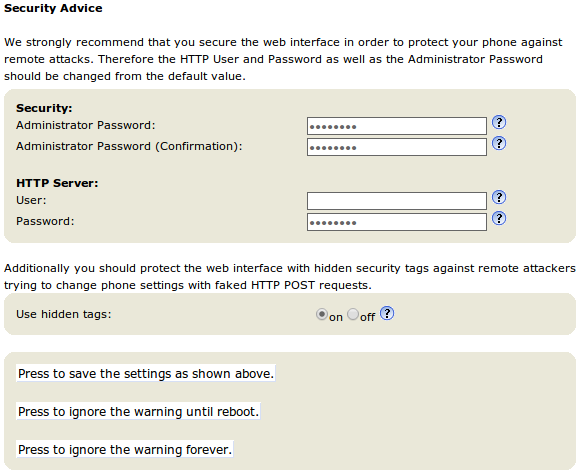Show help for HTTP Server Password
The image size is (580, 476).
[499, 218]
